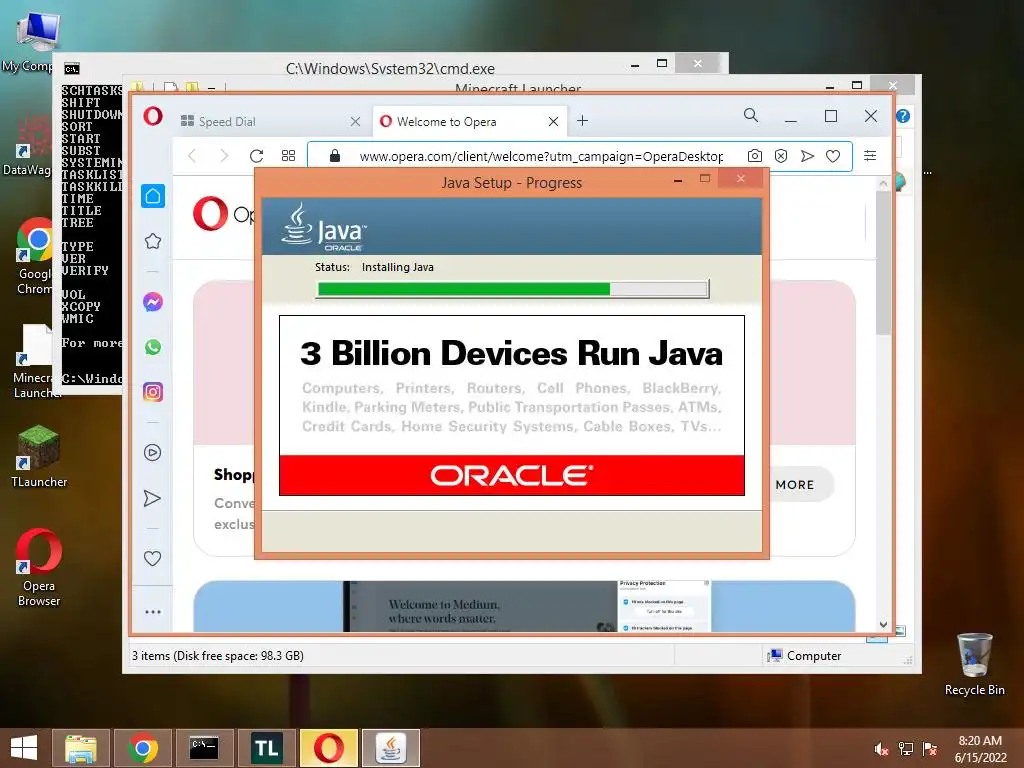Open Opera Easy Setup menu icon
This screenshot has width=1024, height=768.
870,155
